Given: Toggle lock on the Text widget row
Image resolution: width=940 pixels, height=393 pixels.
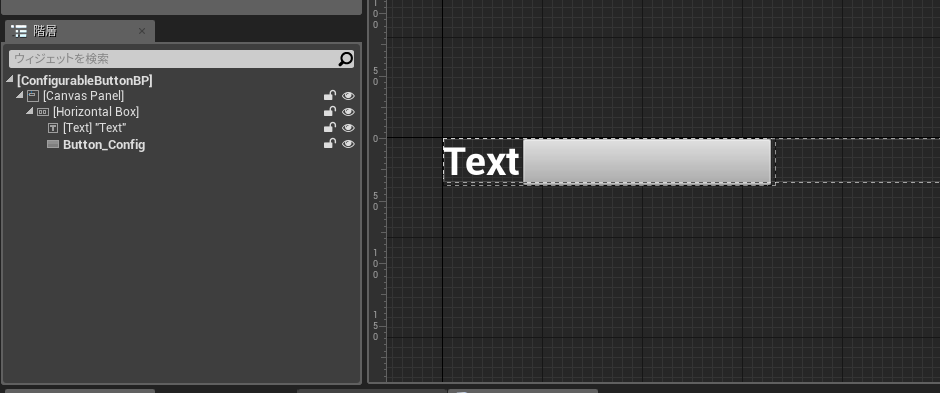Looking at the screenshot, I should 330,128.
